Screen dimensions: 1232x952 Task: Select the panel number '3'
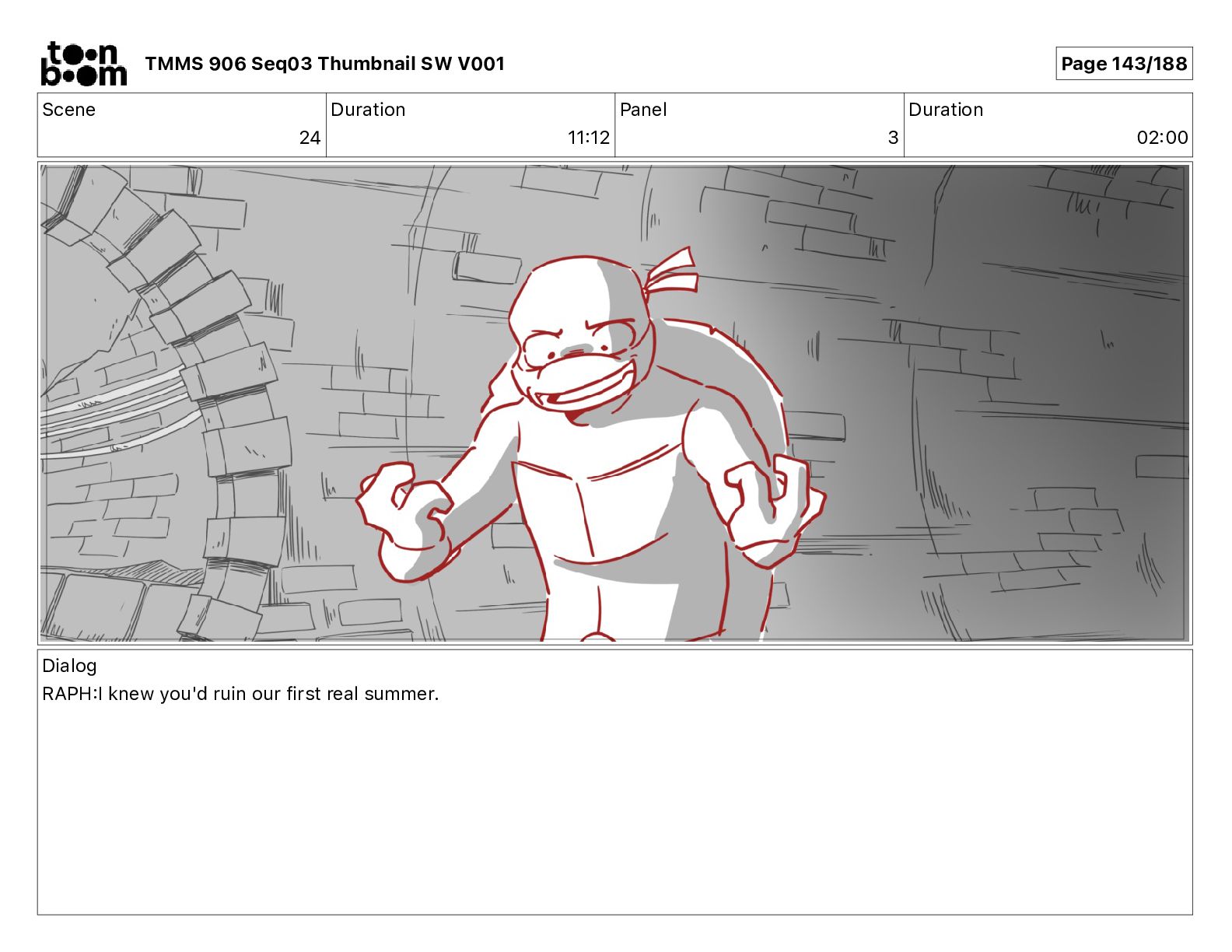[893, 138]
